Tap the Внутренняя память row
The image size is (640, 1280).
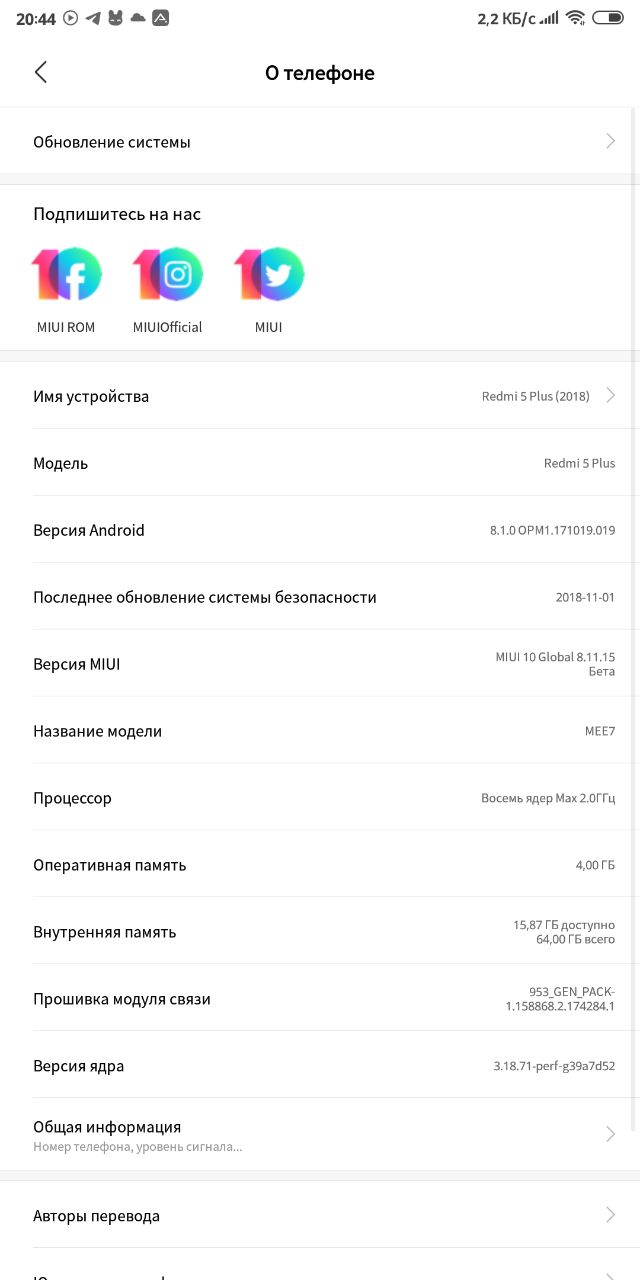320,932
